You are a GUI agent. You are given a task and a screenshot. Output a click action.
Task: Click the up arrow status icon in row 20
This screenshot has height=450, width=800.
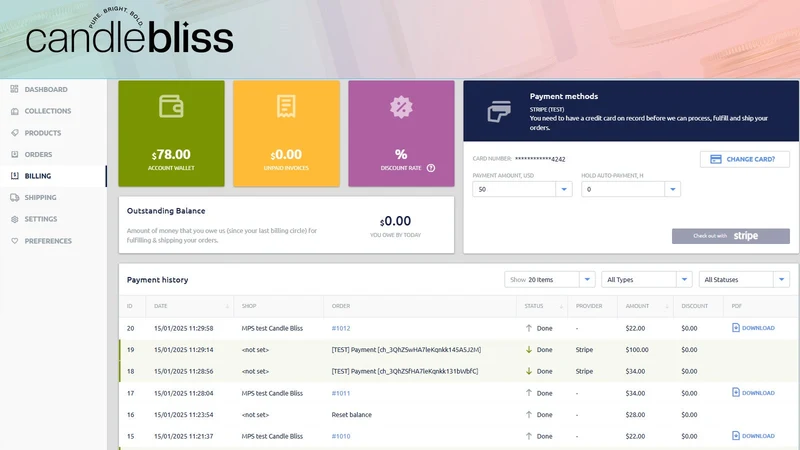pyautogui.click(x=529, y=328)
